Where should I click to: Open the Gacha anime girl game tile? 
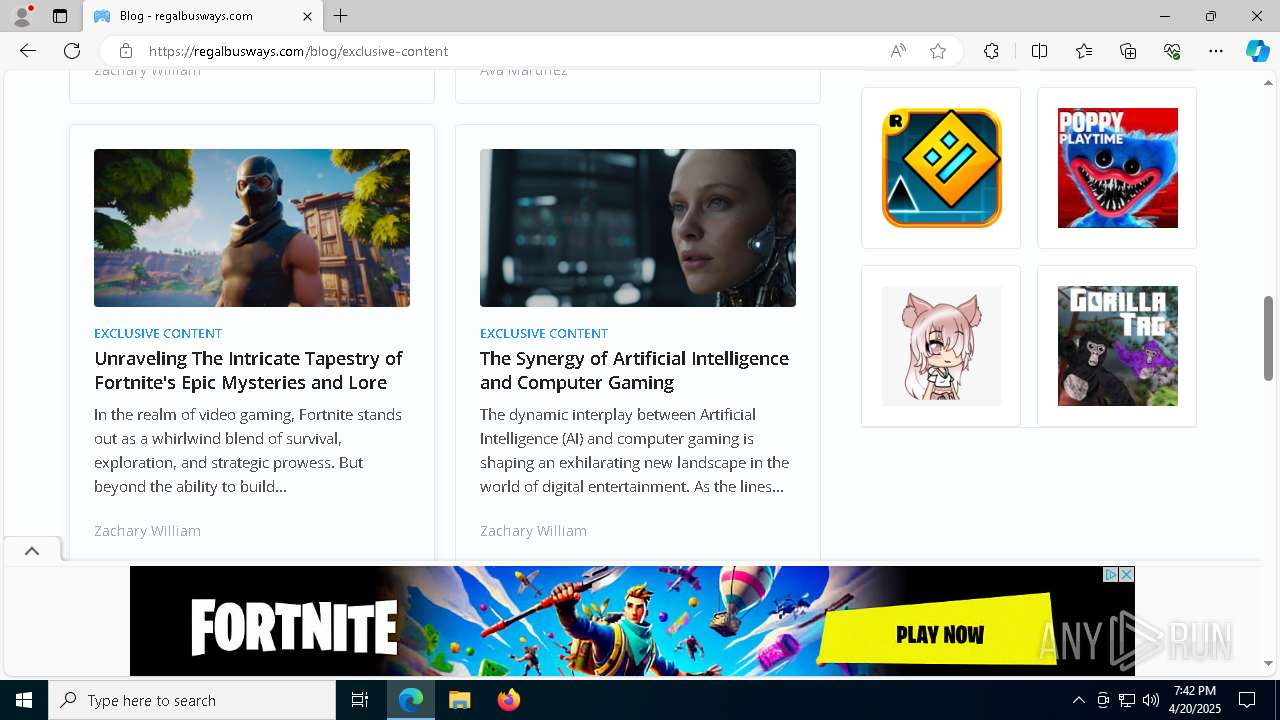(941, 346)
